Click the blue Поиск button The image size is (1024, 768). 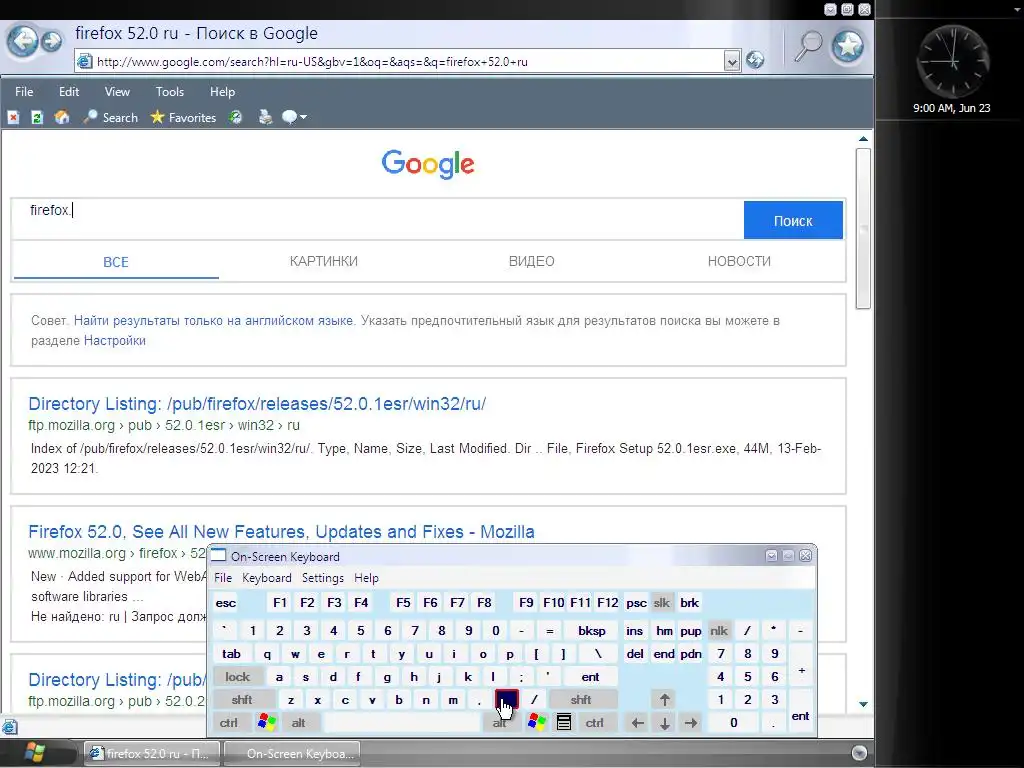pos(793,220)
